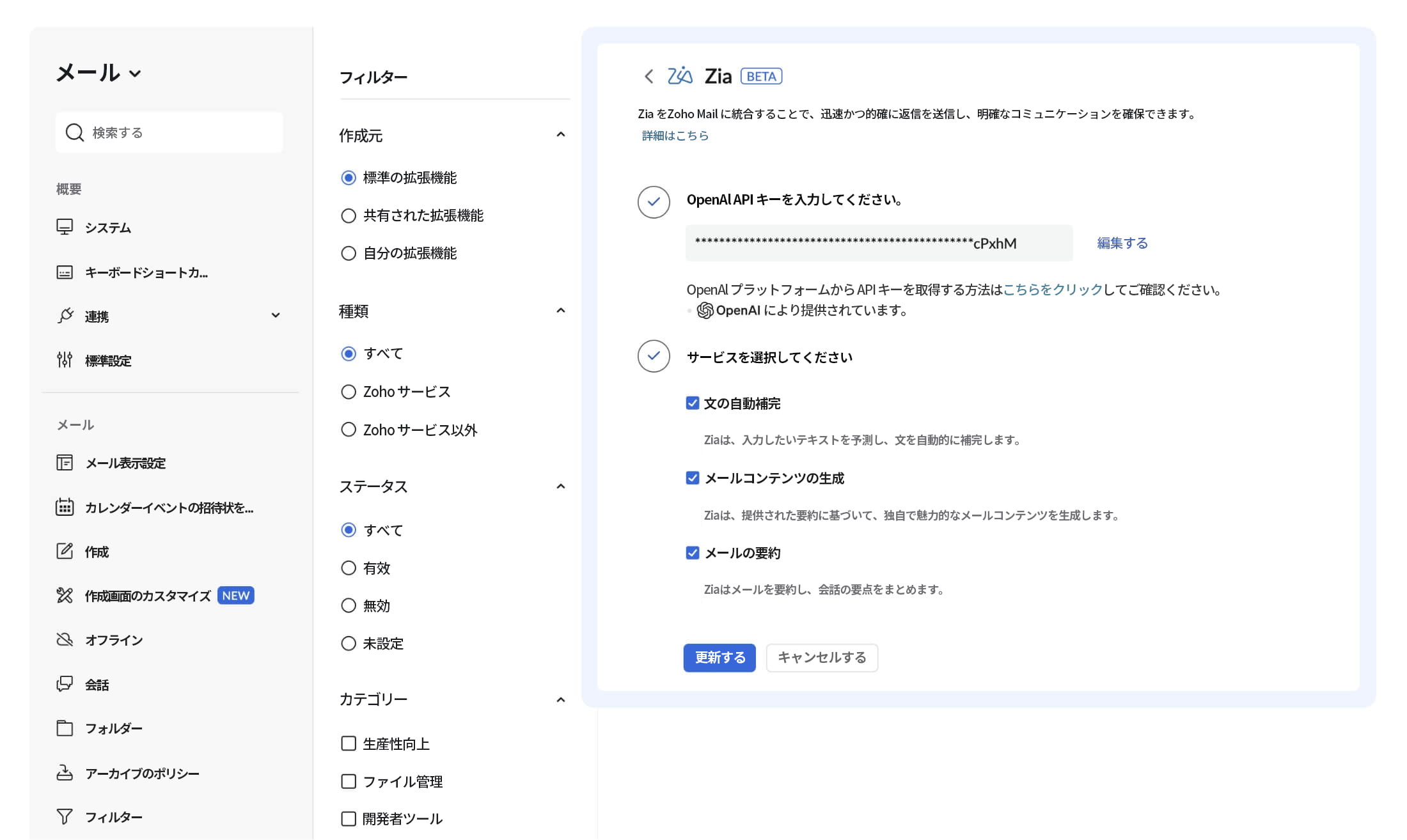Toggle the メールの要約 checkbox
This screenshot has width=1407, height=840.
point(692,552)
